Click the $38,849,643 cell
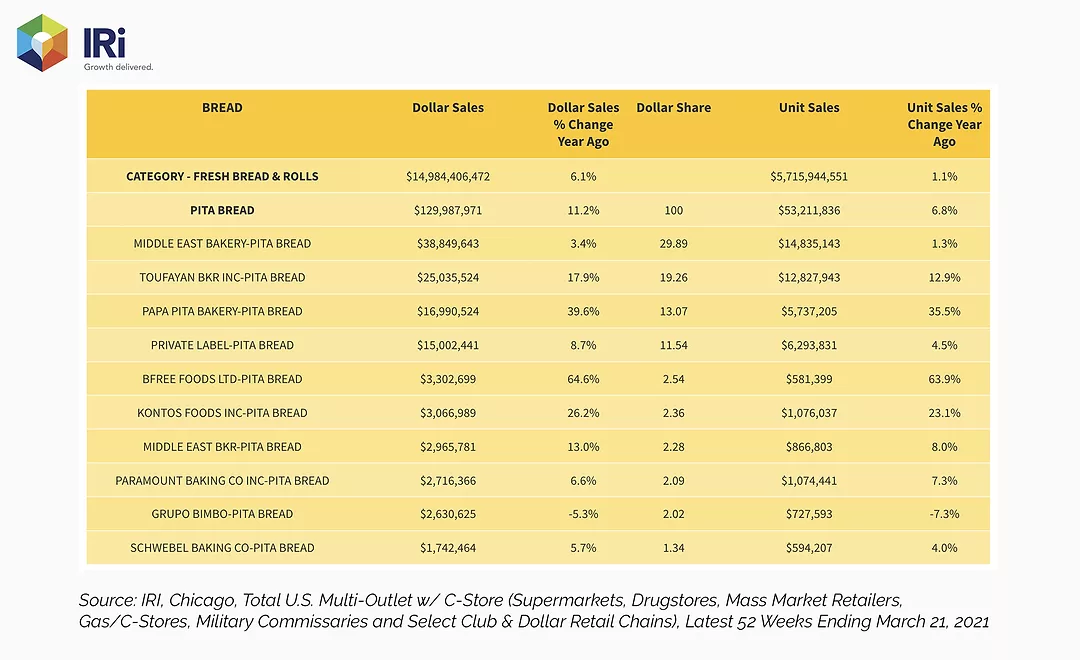The height and width of the screenshot is (660, 1080). point(448,243)
